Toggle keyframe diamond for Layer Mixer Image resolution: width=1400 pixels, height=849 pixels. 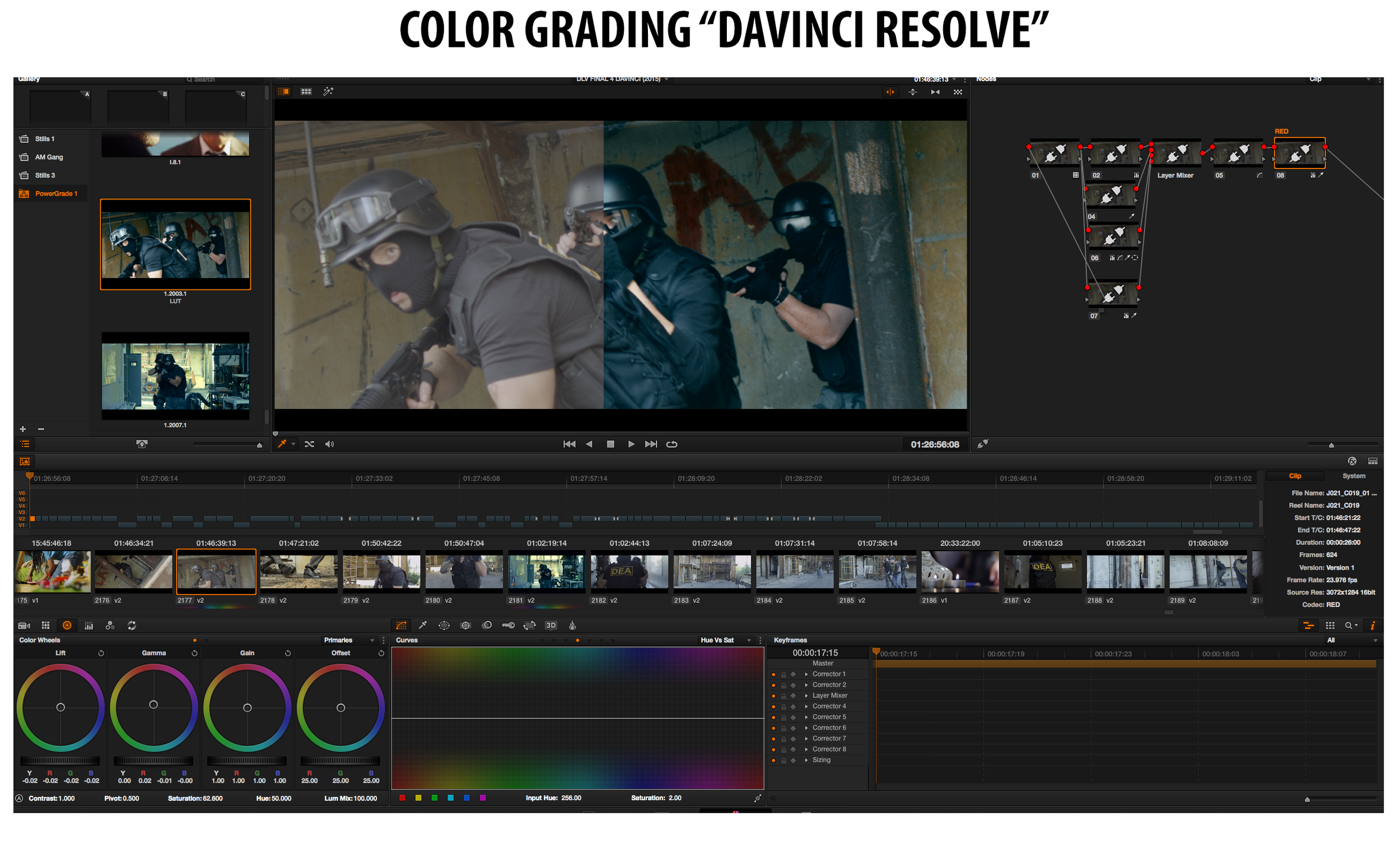click(x=794, y=696)
